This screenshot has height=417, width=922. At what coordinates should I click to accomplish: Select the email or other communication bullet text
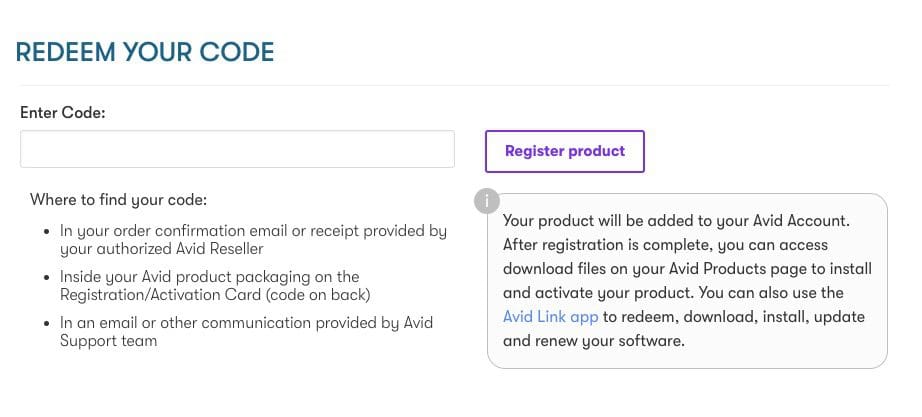click(246, 331)
